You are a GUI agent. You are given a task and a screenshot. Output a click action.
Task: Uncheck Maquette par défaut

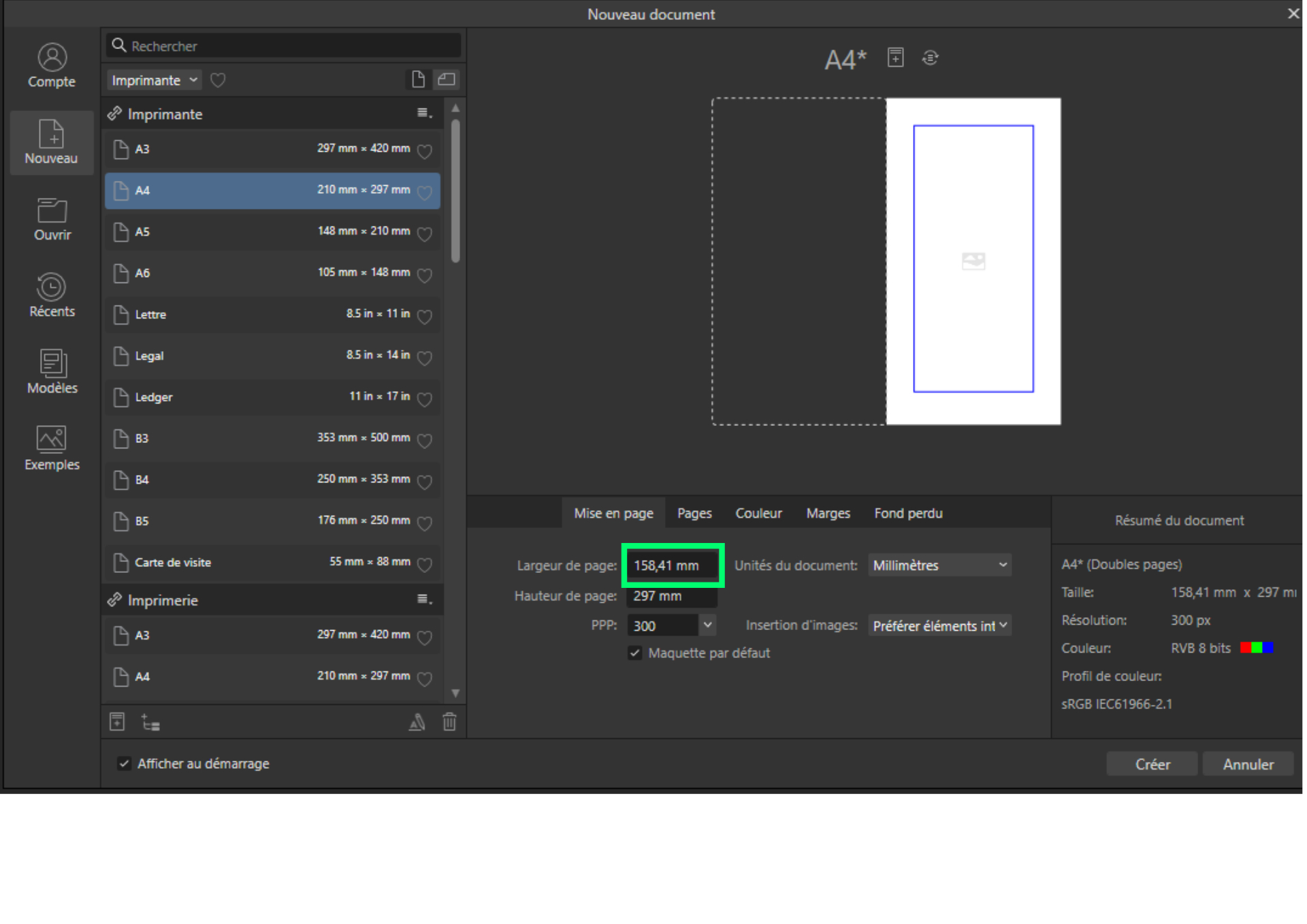[x=635, y=653]
